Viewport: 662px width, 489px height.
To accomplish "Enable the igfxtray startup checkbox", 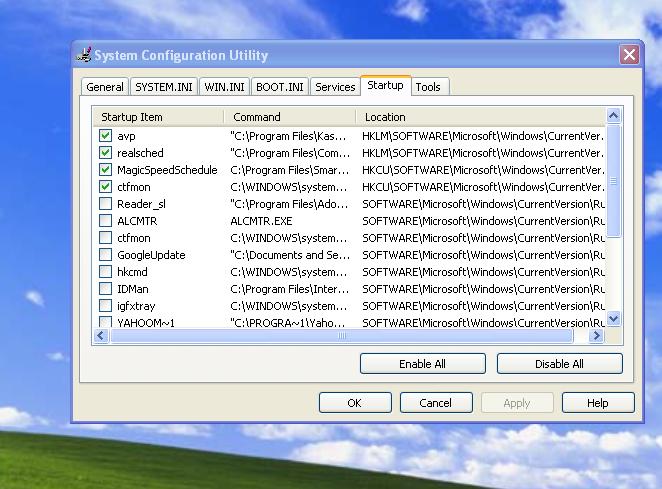I will coord(106,305).
